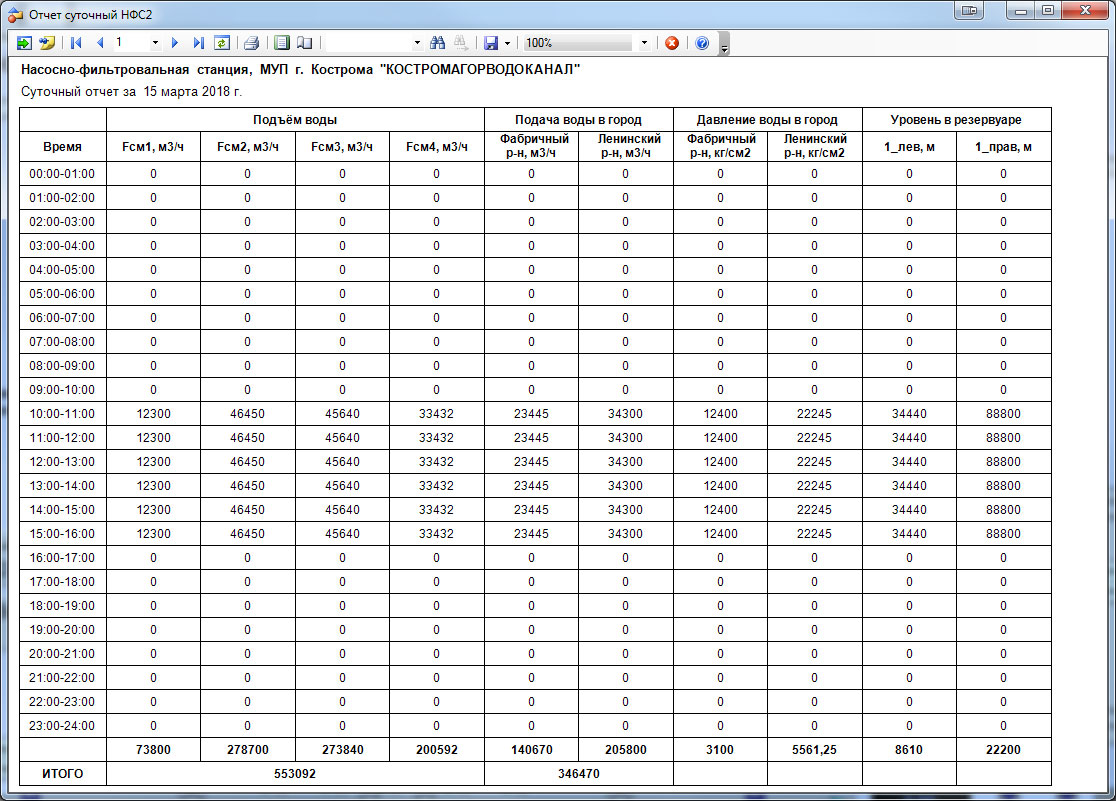Image resolution: width=1116 pixels, height=801 pixels.
Task: Select the "Подача воды в город" header
Action: click(579, 120)
